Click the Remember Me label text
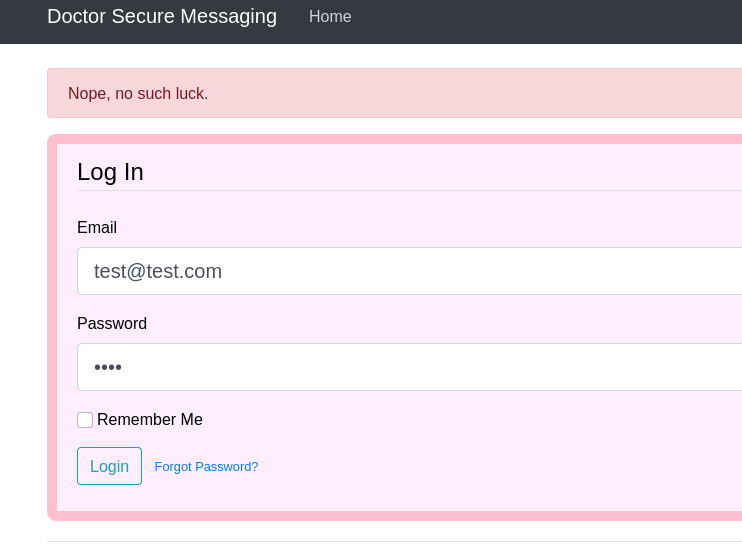 coord(150,420)
